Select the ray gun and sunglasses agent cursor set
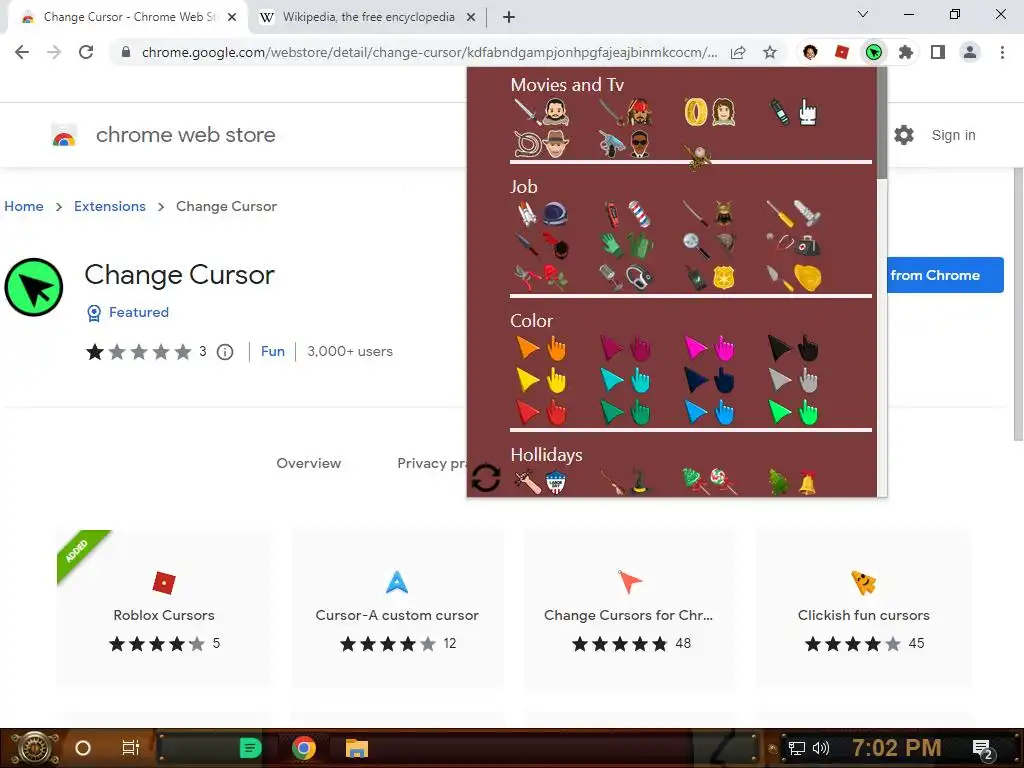The width and height of the screenshot is (1024, 768). (x=625, y=144)
